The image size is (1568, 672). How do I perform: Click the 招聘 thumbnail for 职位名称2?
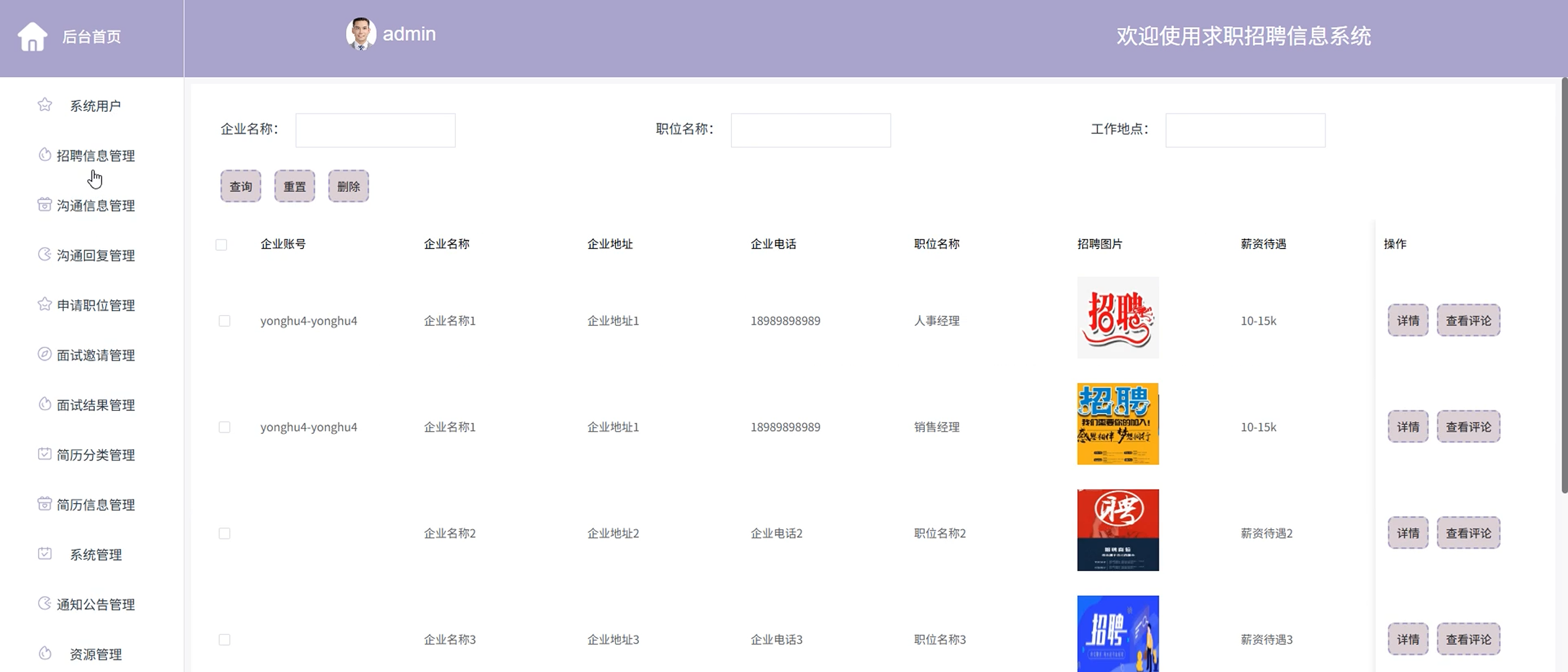point(1118,530)
